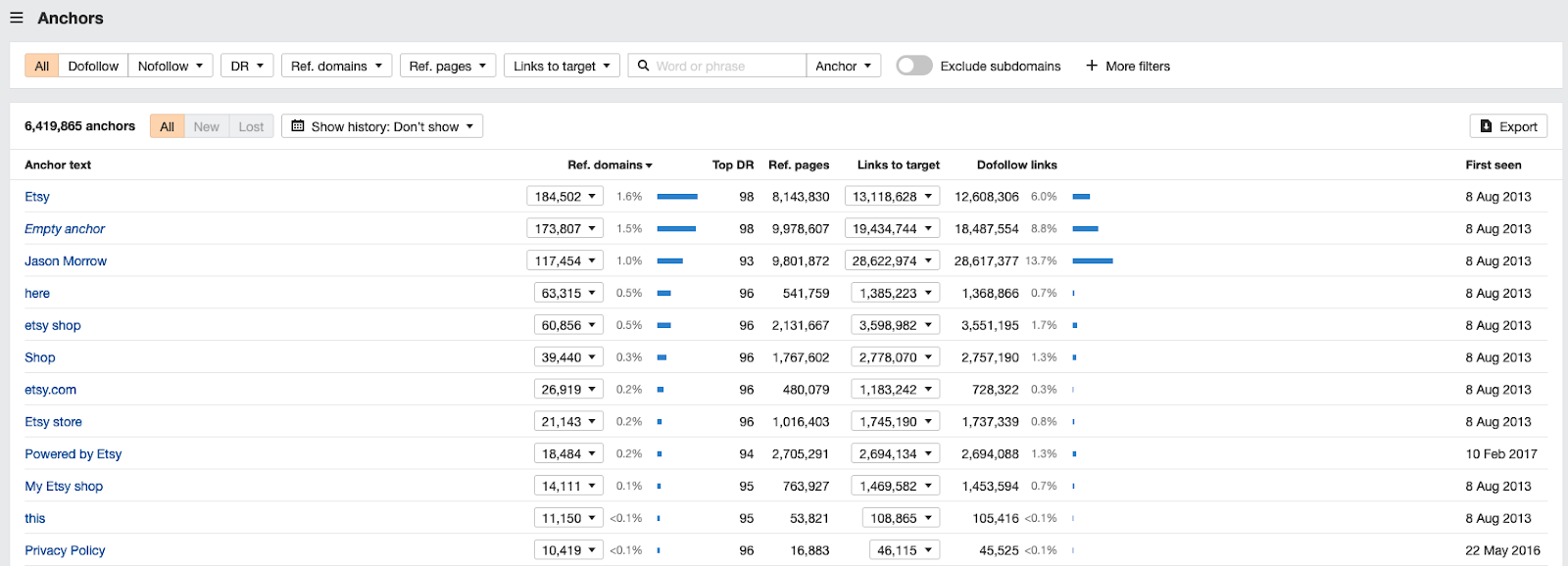
Task: Open the DR filter dropdown
Action: click(x=247, y=66)
